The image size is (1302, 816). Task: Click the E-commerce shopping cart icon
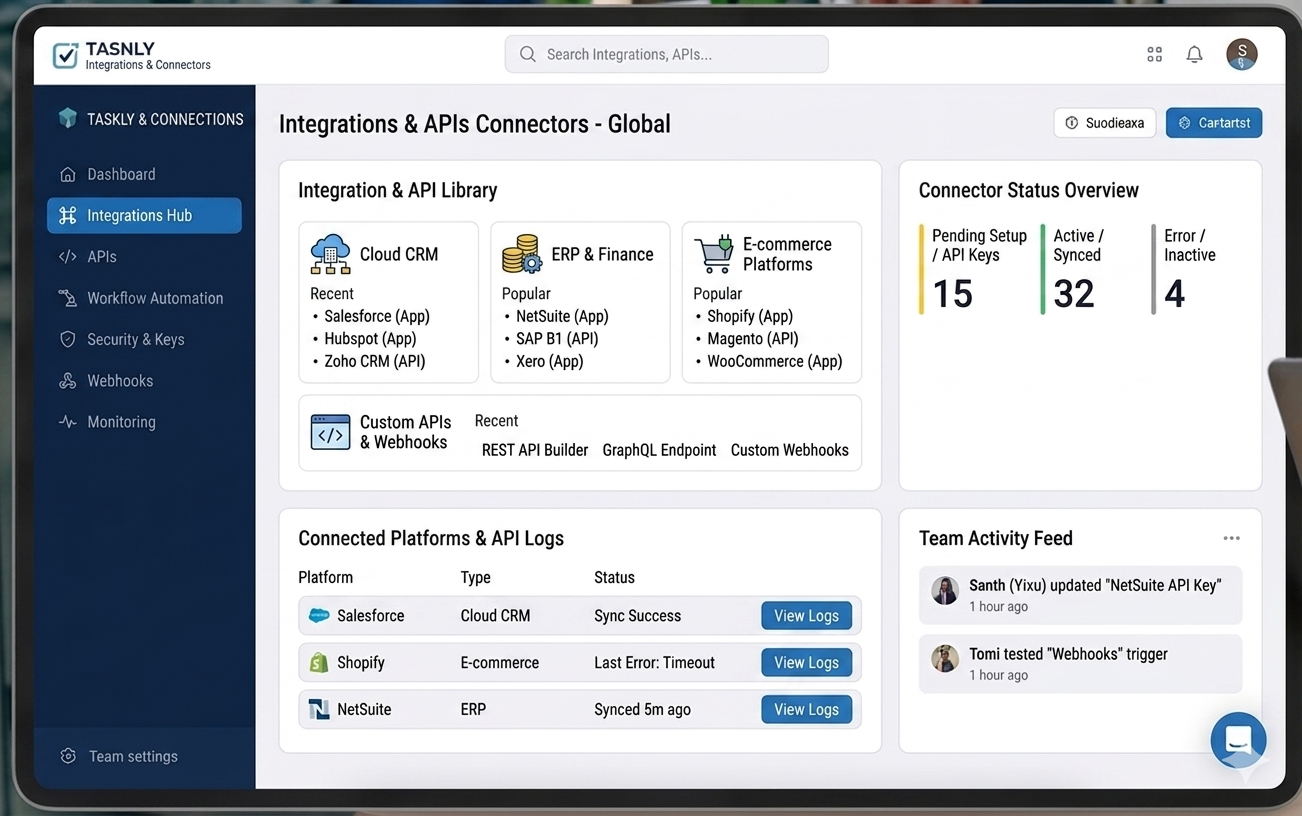714,254
